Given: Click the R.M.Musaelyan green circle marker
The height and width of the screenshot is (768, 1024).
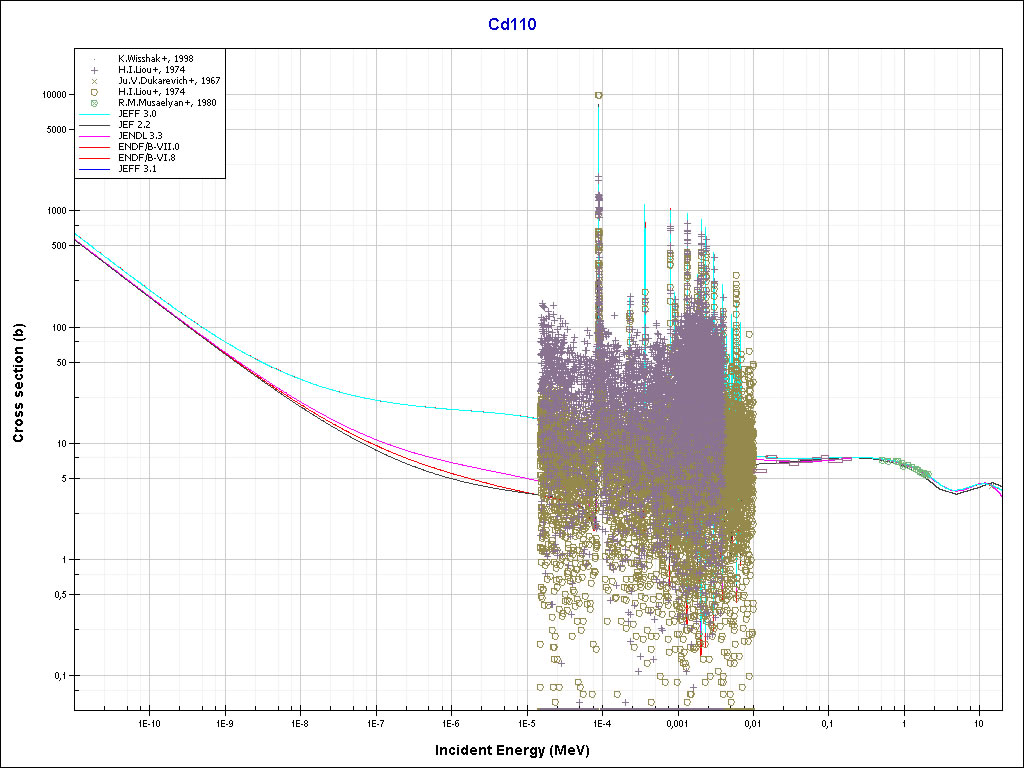Looking at the screenshot, I should 94,103.
